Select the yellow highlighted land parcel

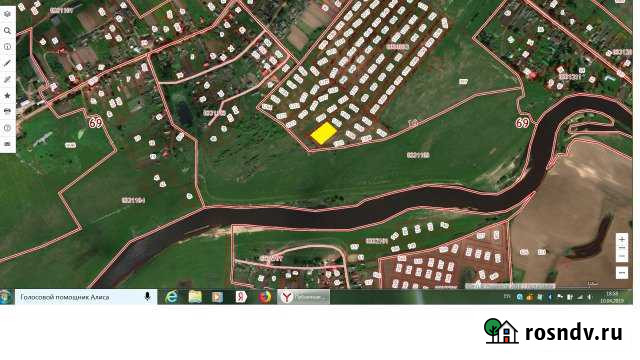coord(324,133)
